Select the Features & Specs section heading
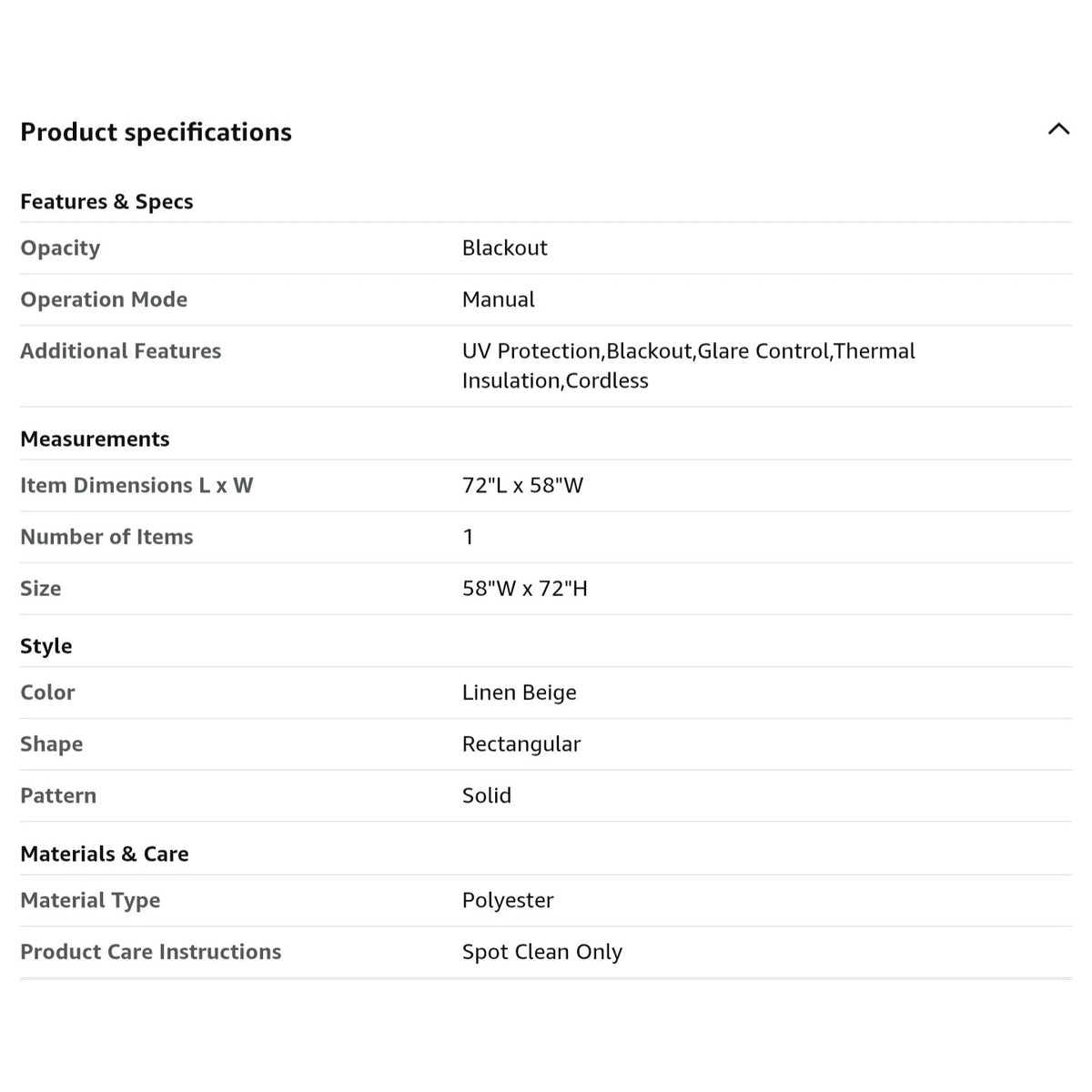Screen dimensions: 1092x1092 tap(106, 202)
